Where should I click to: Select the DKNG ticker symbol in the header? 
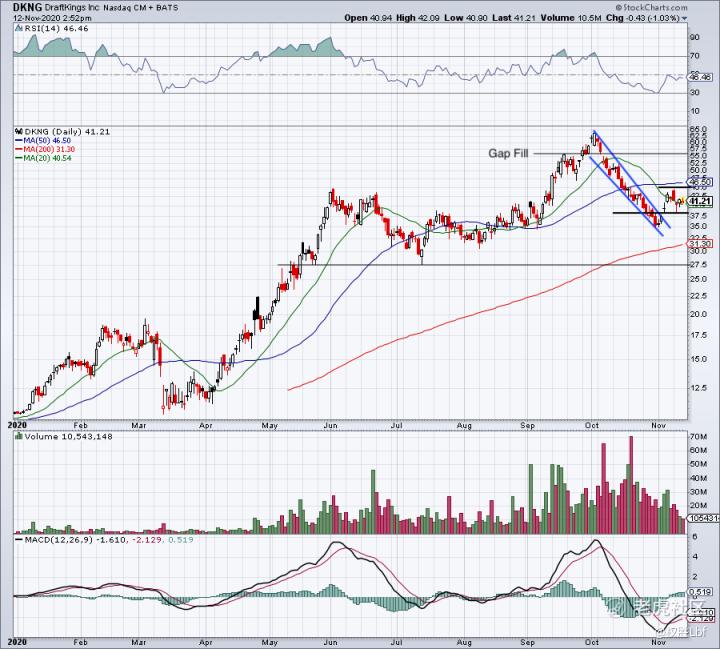point(28,7)
